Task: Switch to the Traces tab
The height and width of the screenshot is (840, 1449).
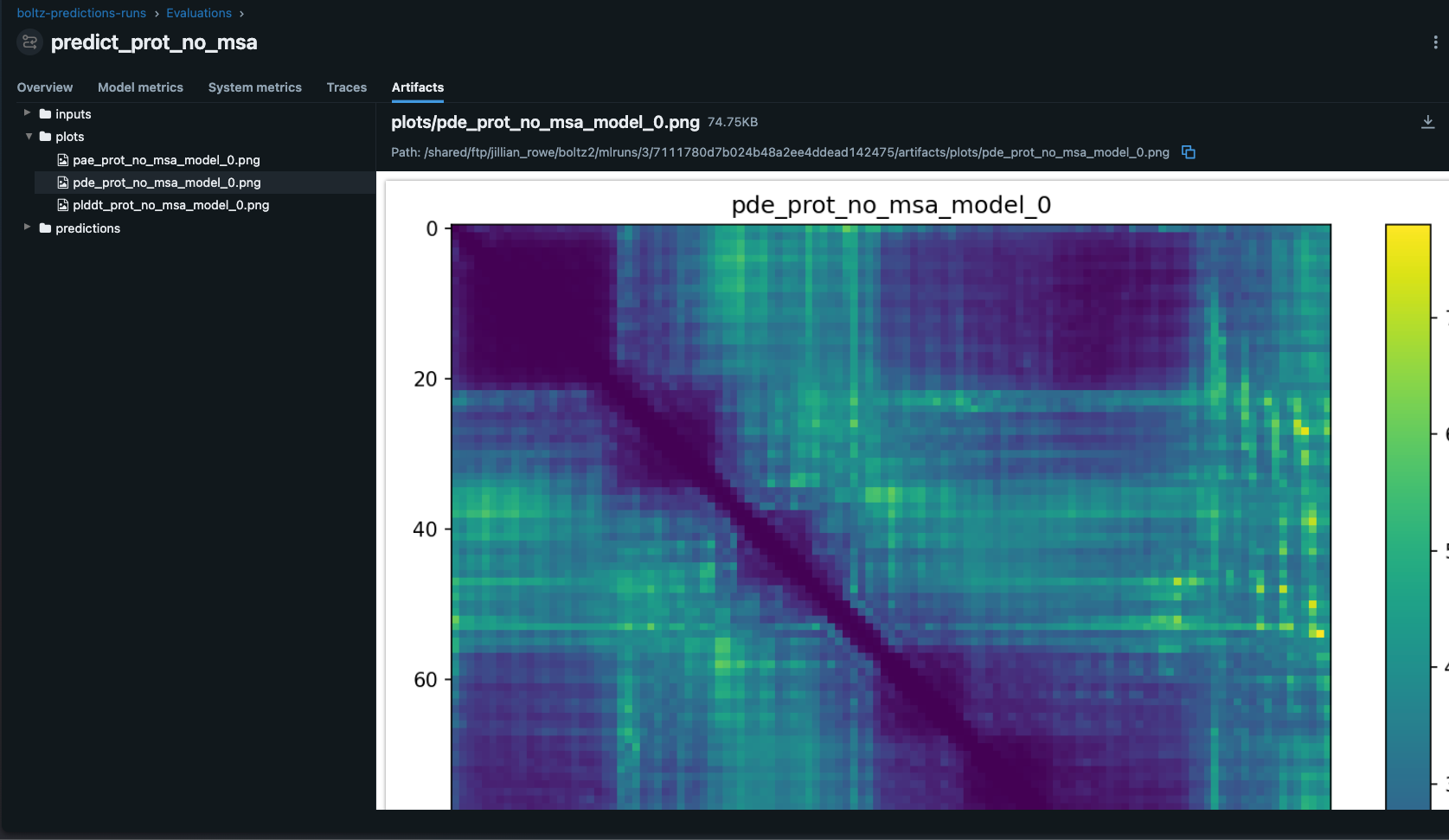Action: (346, 87)
